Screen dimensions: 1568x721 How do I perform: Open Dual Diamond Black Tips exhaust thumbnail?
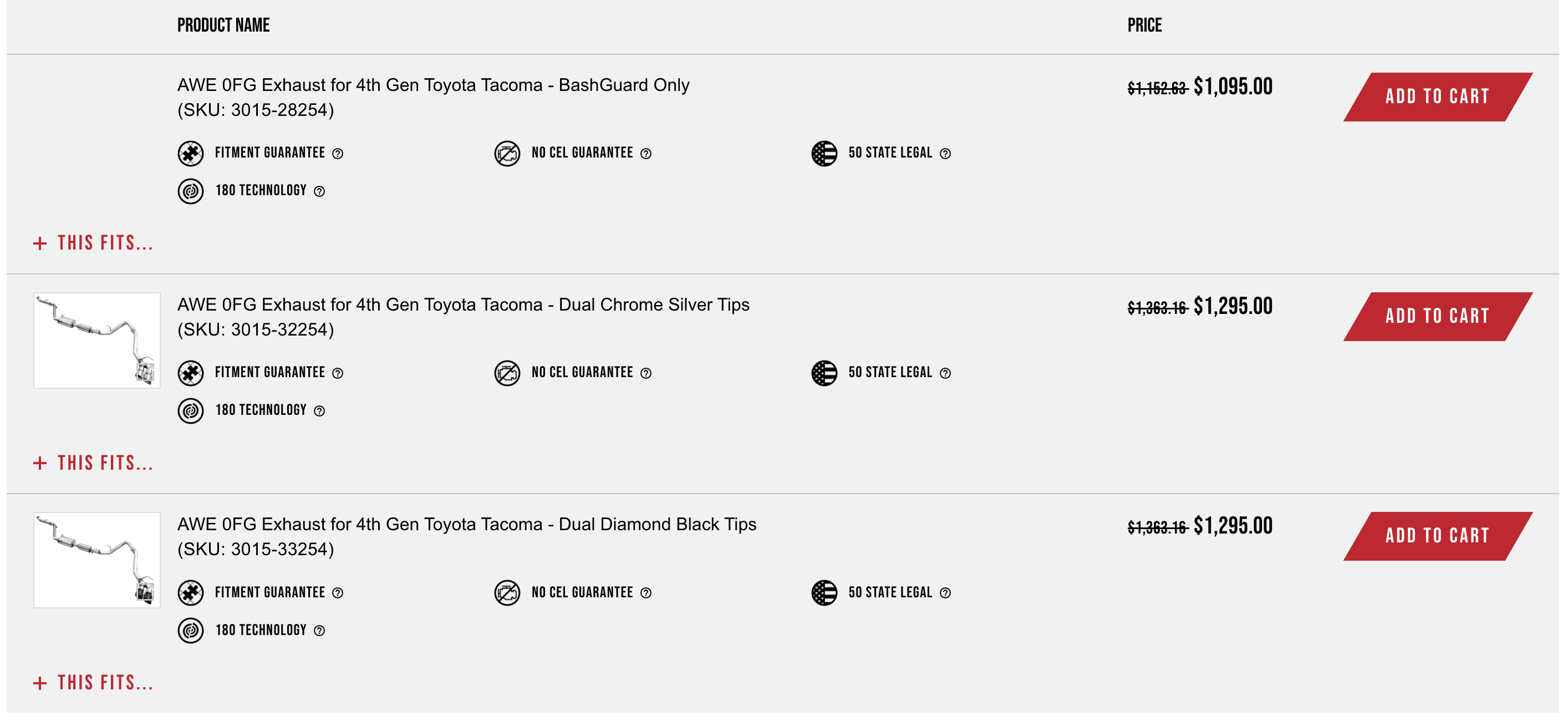(97, 560)
